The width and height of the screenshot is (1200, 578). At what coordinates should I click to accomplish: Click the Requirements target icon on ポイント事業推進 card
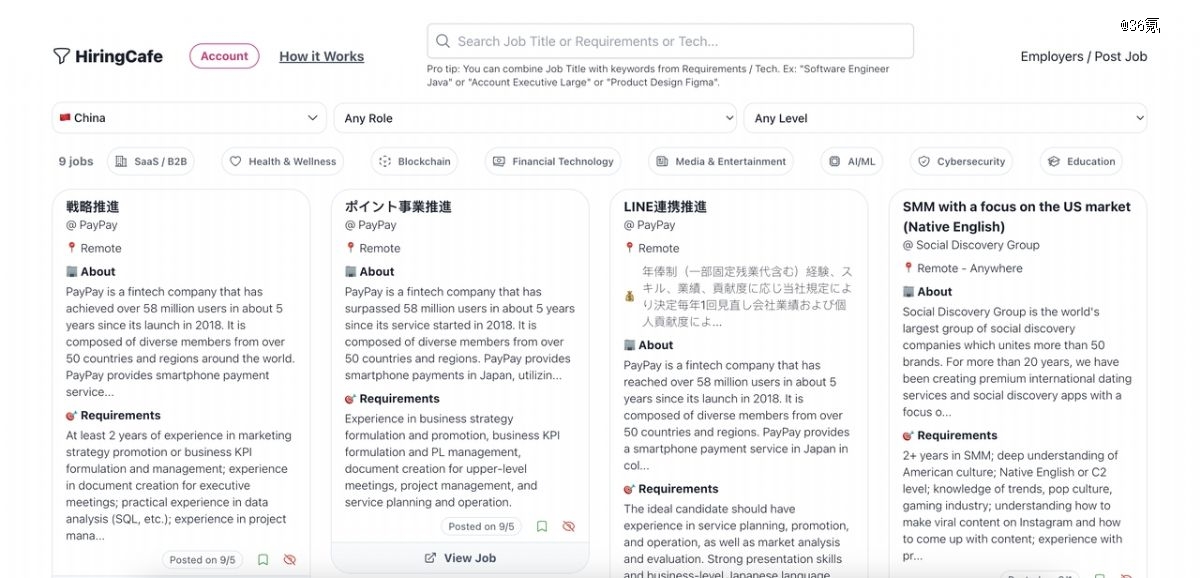coord(350,398)
